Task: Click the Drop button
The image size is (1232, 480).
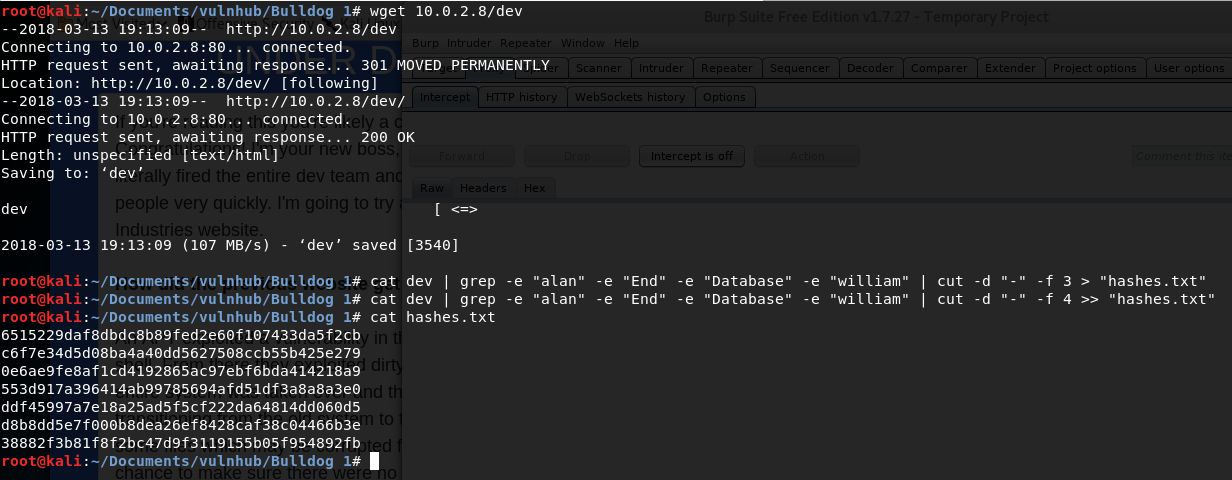Action: 577,156
